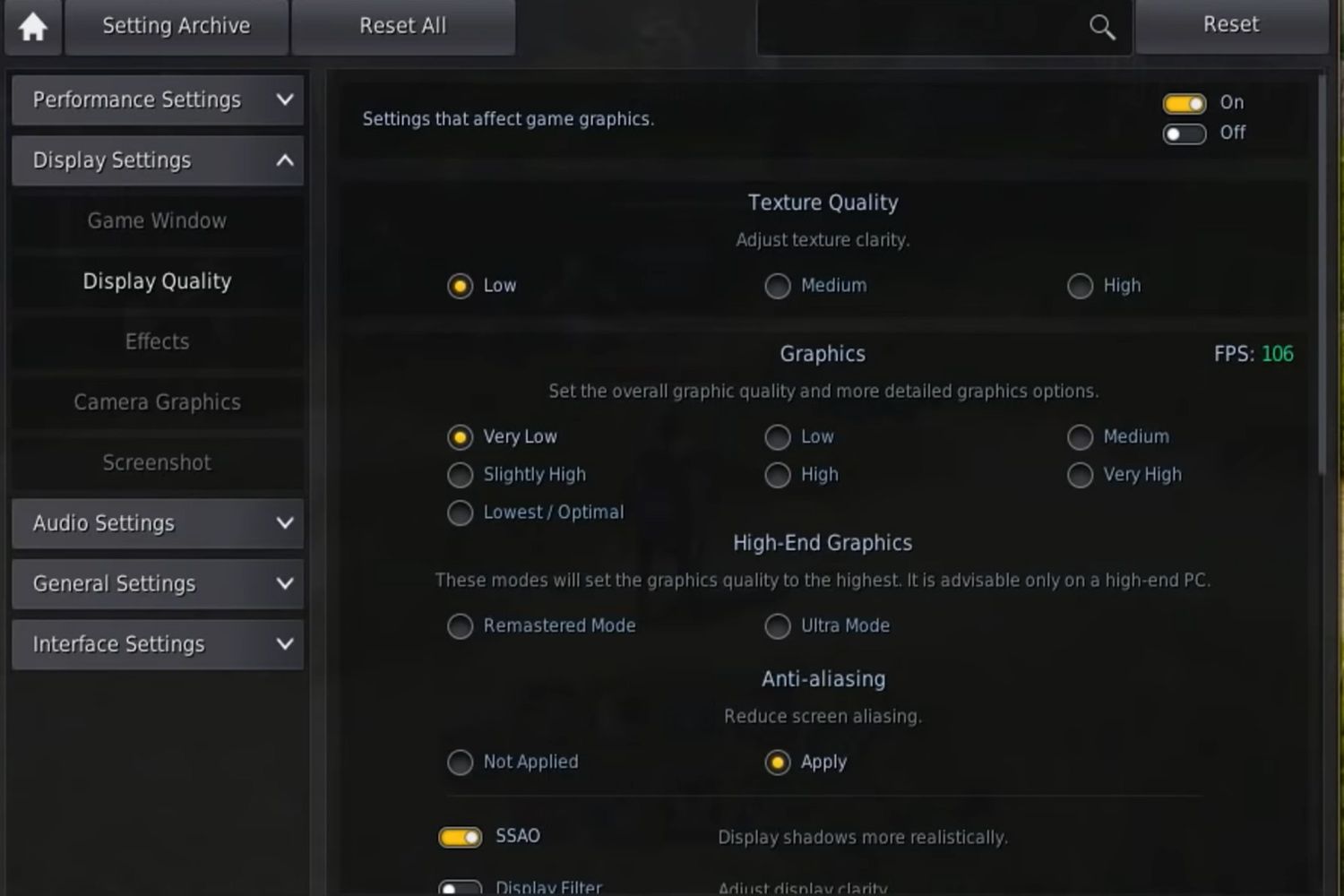
Task: Expand the Audio Settings category
Action: click(x=157, y=523)
